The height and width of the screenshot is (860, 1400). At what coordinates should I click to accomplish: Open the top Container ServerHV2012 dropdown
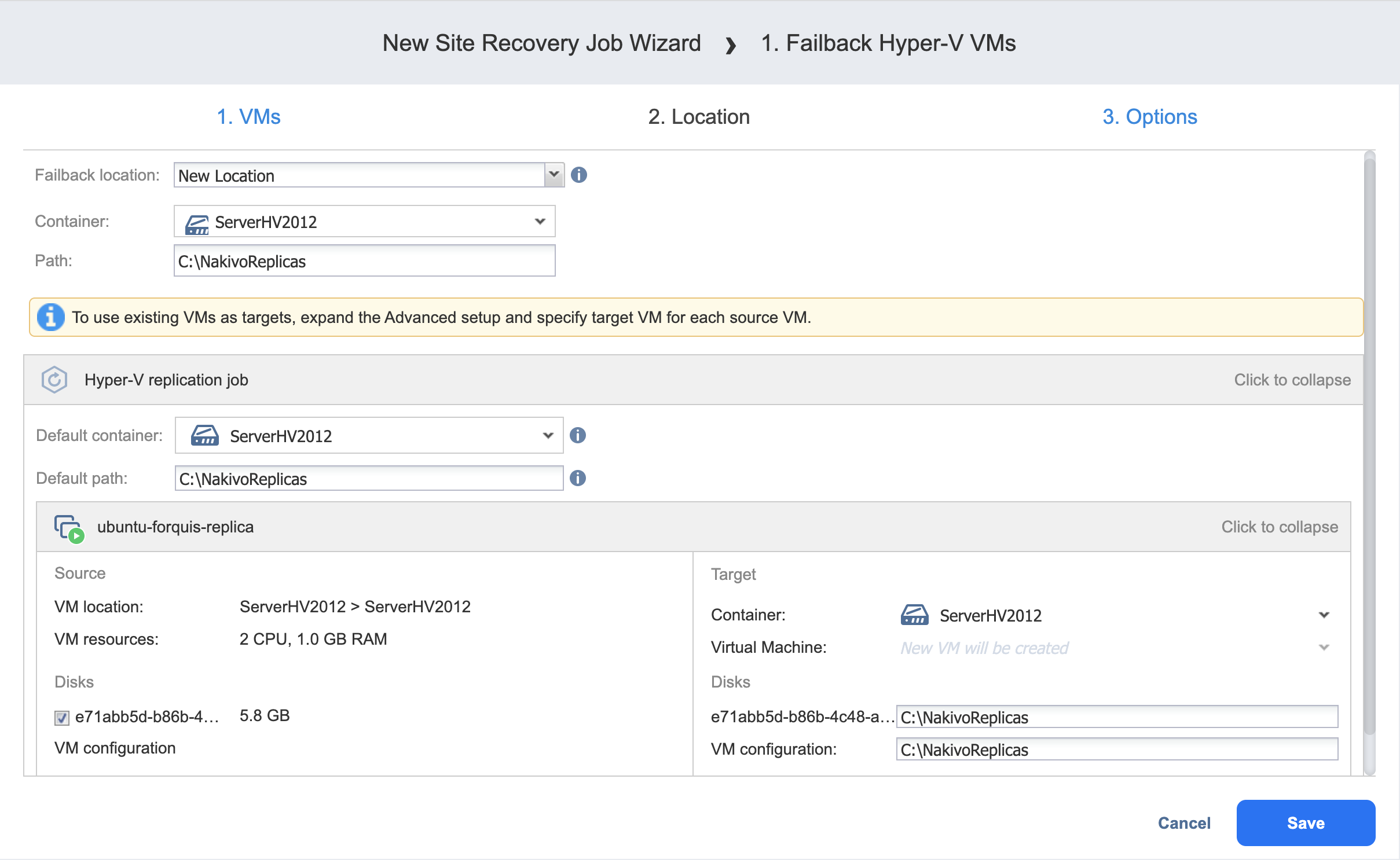pos(540,222)
